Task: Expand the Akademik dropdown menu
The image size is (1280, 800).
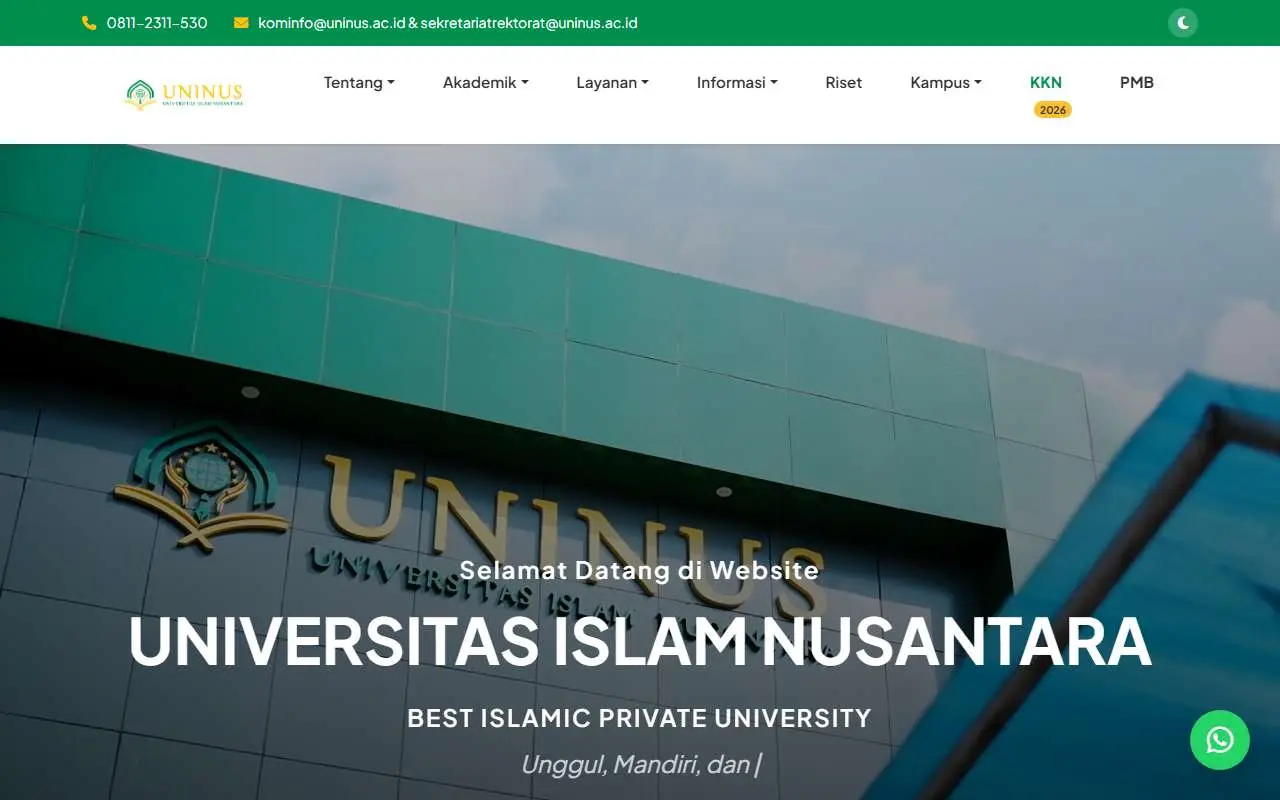Action: [x=485, y=83]
